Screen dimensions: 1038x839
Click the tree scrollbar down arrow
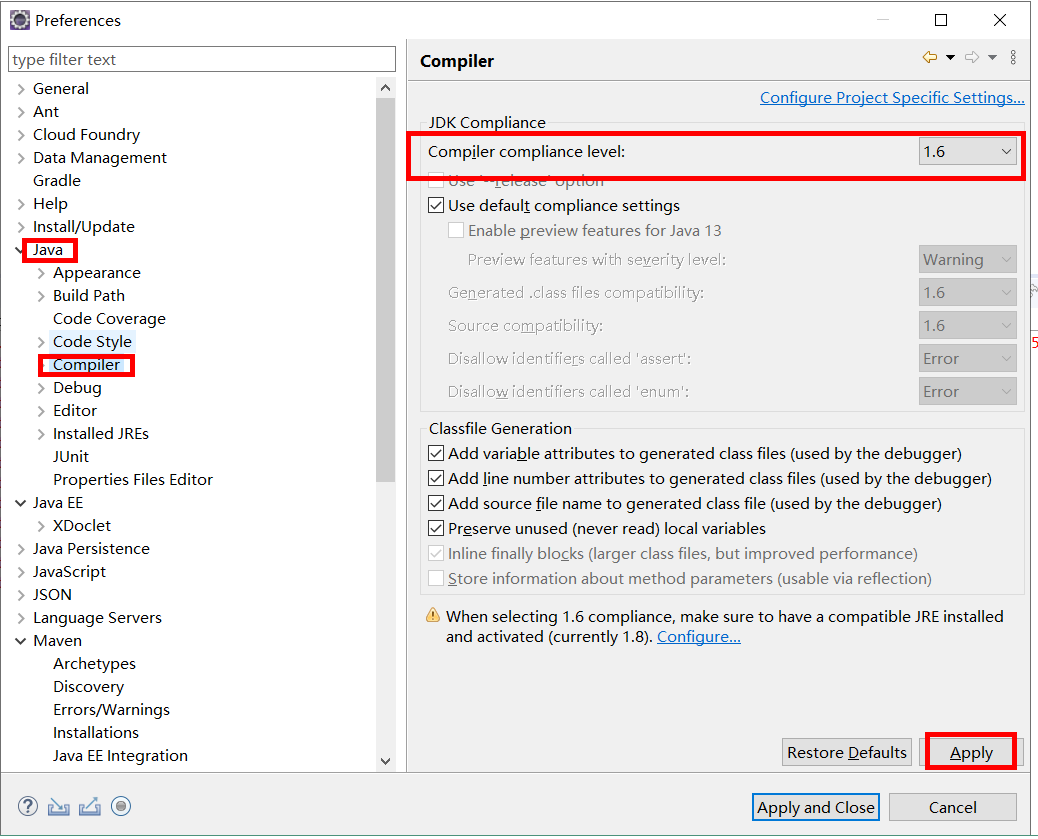pos(385,762)
